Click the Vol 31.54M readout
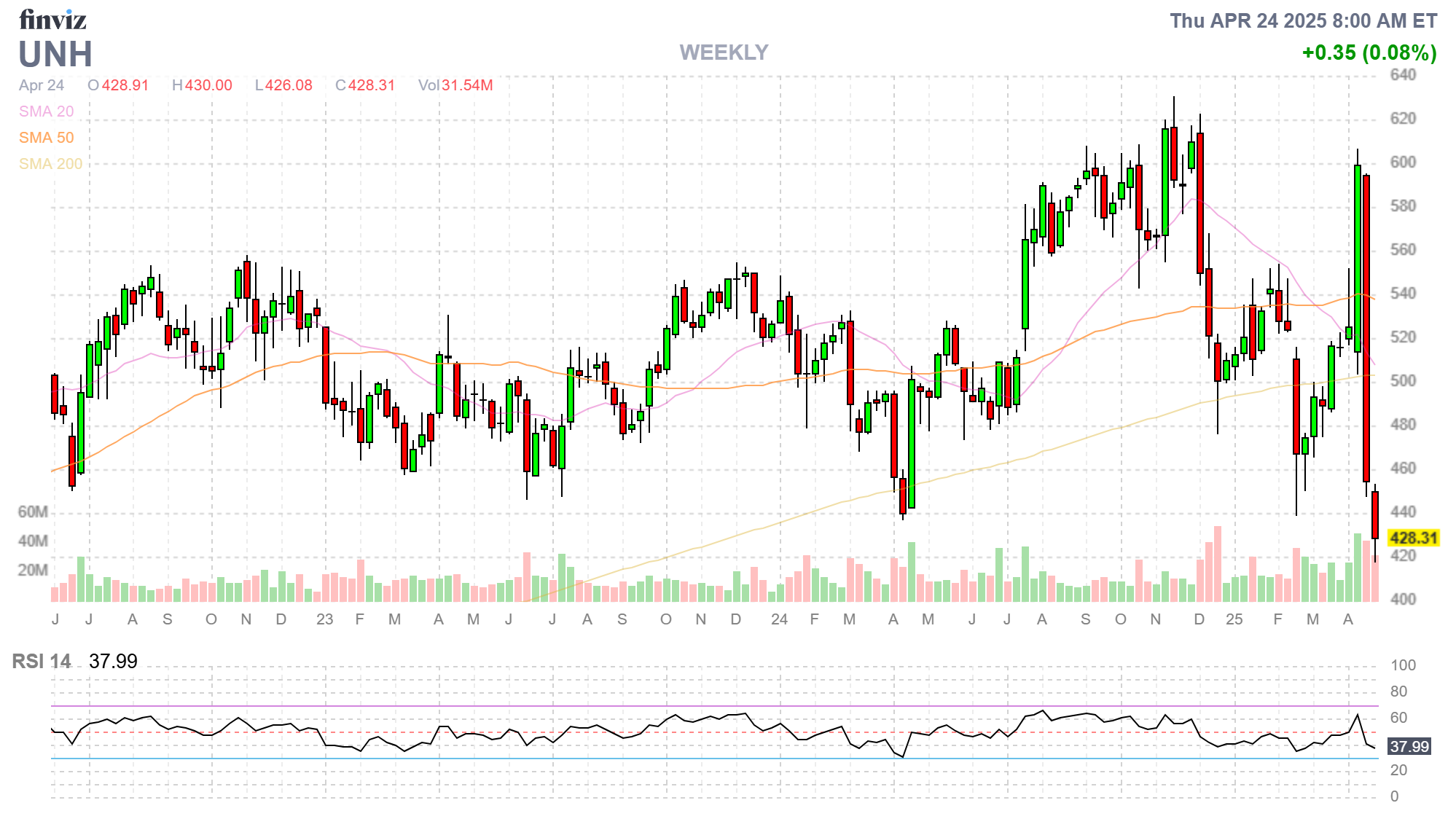This screenshot has height=819, width=1456. [455, 85]
